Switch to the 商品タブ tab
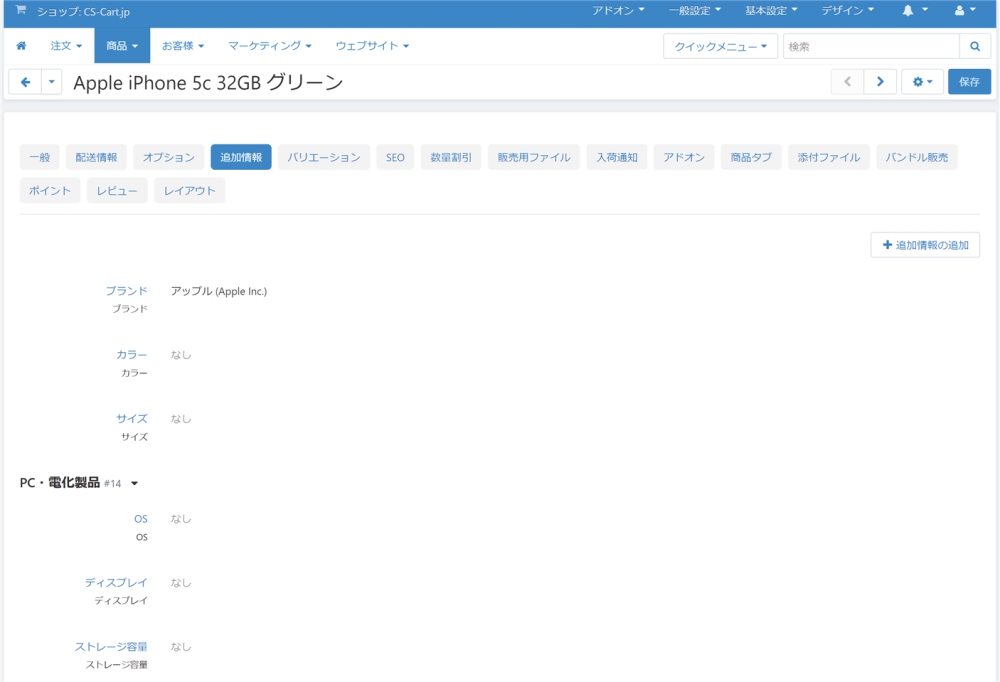This screenshot has width=1000, height=682. point(751,158)
